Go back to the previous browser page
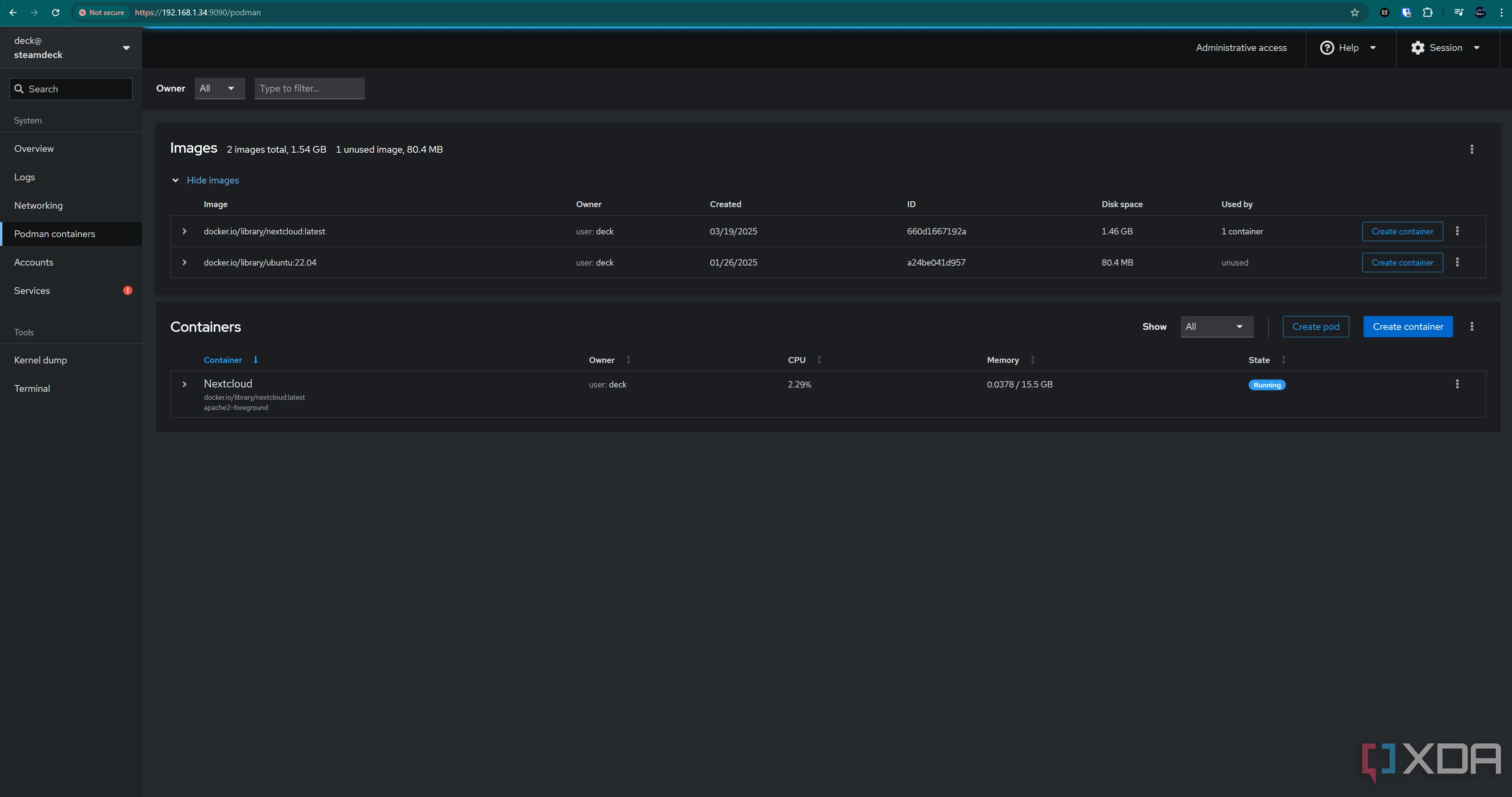Image resolution: width=1512 pixels, height=797 pixels. (x=13, y=12)
